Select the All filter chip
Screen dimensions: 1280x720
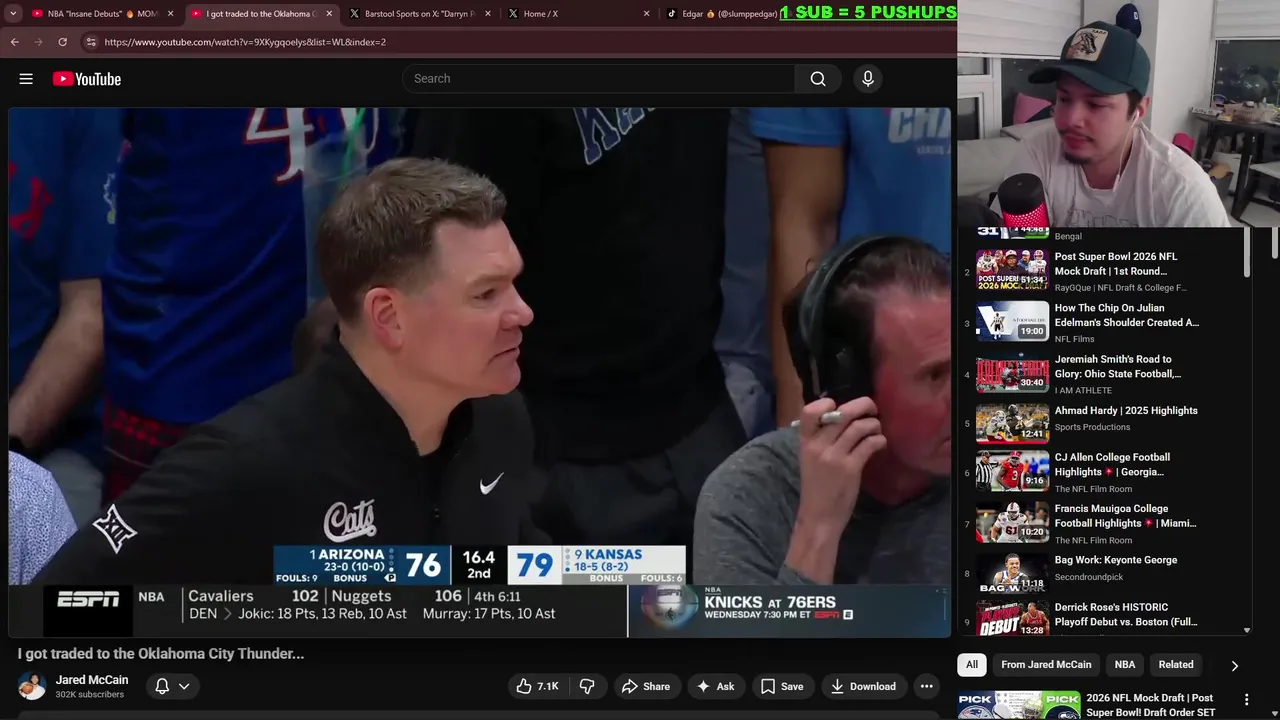(x=972, y=665)
